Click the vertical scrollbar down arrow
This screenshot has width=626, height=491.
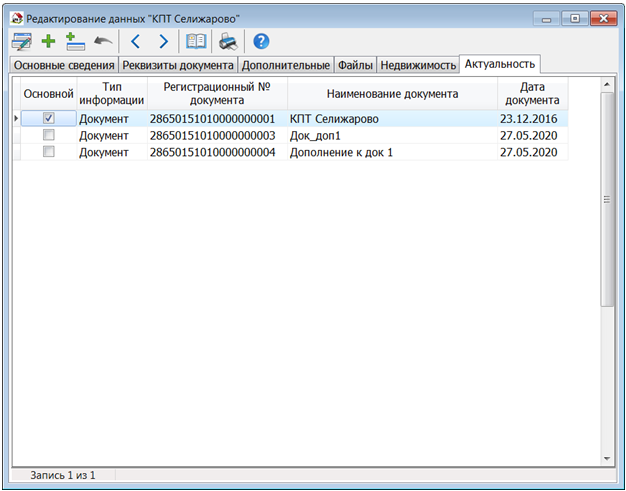click(x=607, y=459)
